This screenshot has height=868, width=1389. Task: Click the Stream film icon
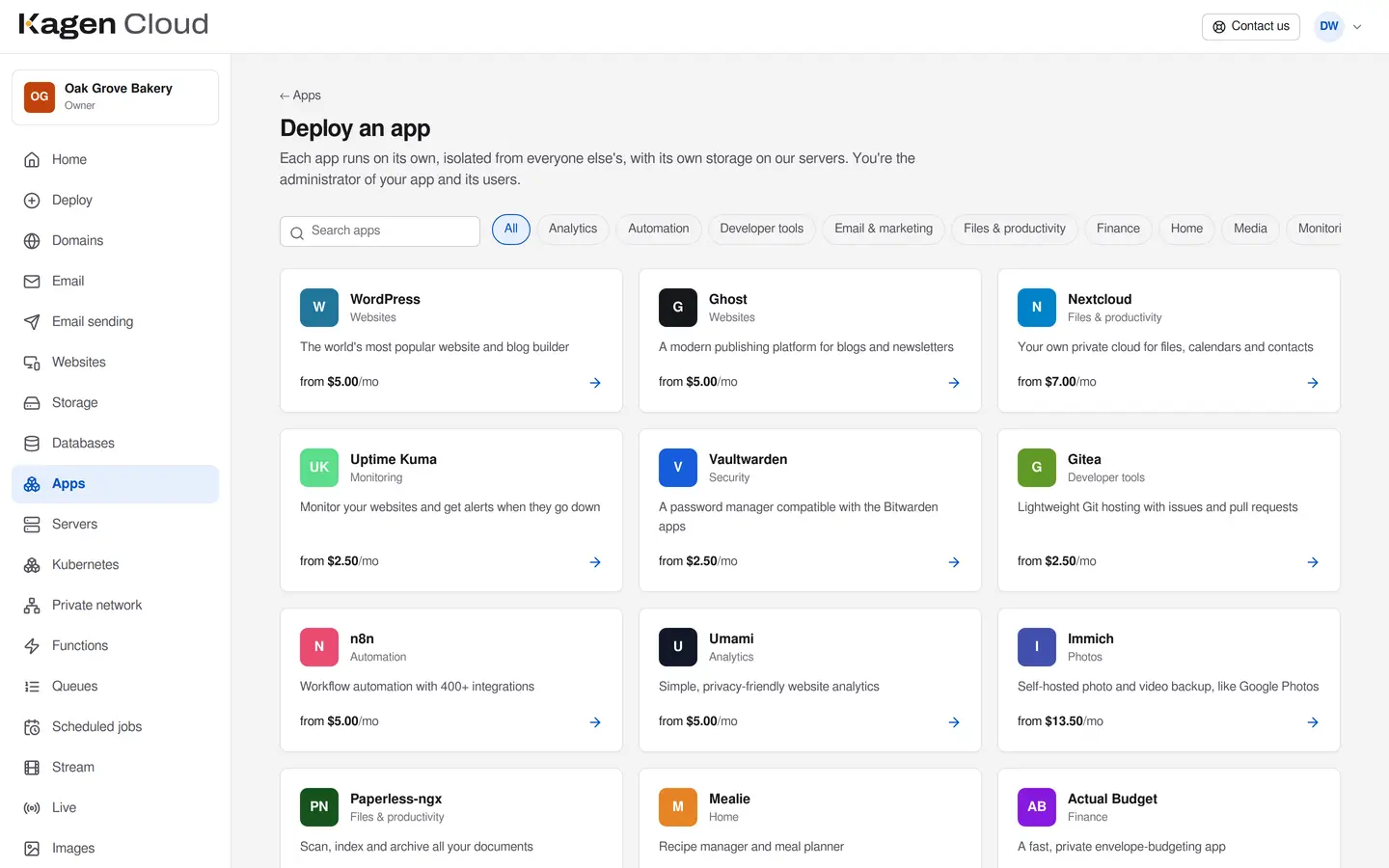(x=32, y=768)
